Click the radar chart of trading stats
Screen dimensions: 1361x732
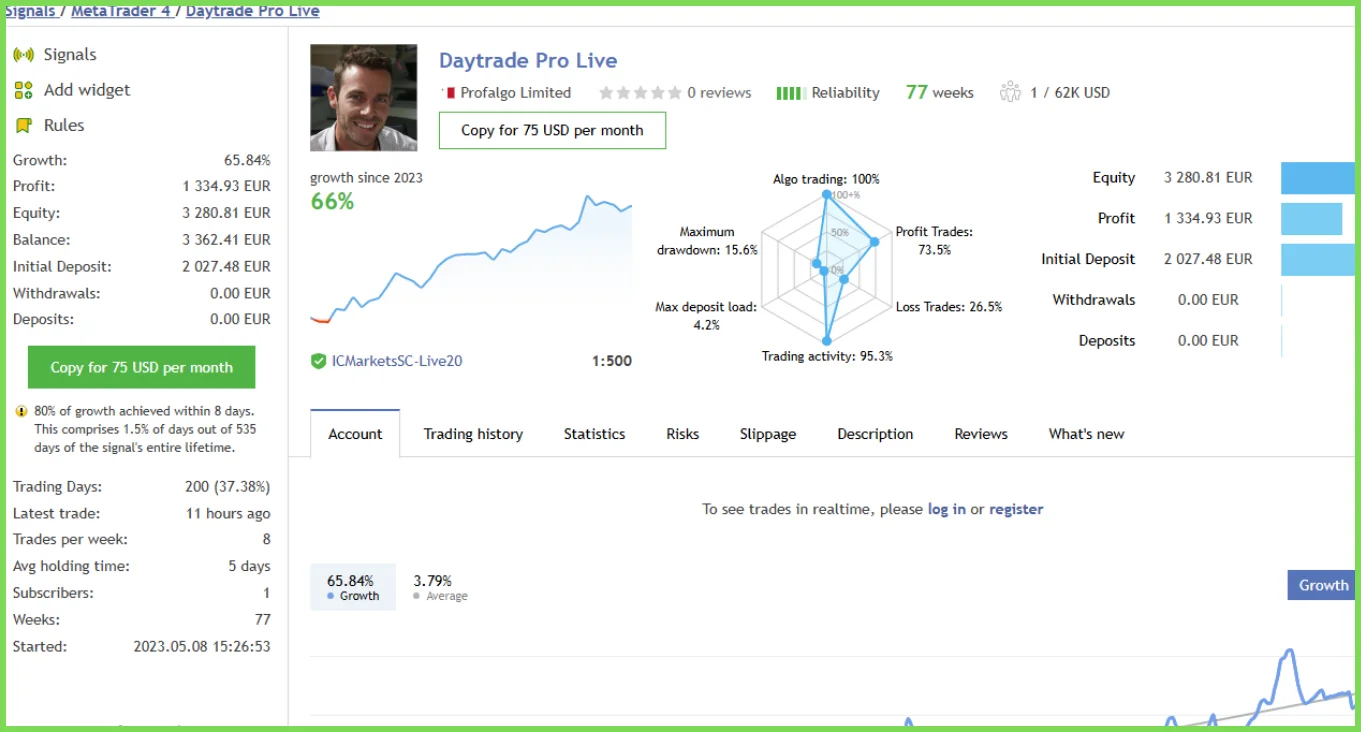(826, 270)
